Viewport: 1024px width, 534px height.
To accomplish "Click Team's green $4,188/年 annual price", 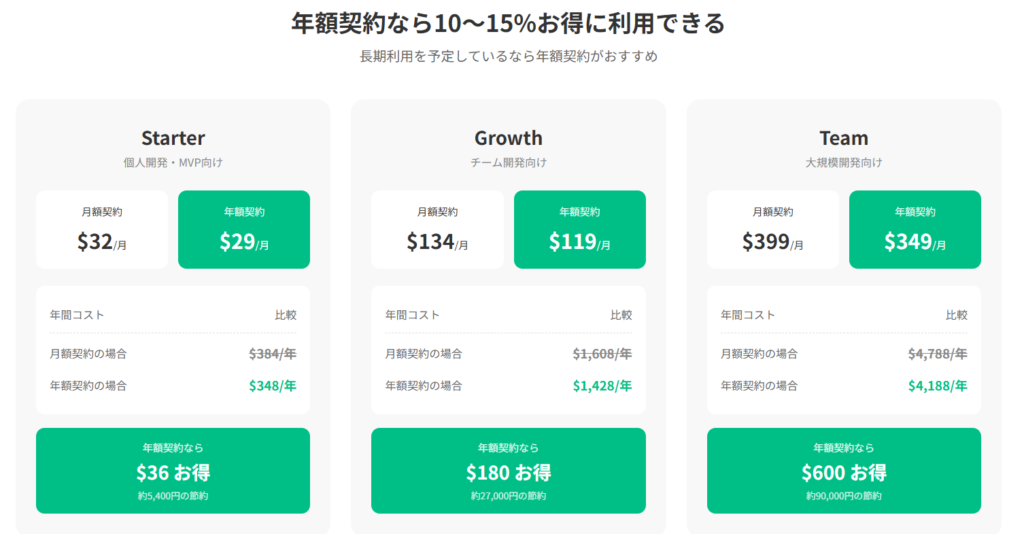I will point(937,385).
